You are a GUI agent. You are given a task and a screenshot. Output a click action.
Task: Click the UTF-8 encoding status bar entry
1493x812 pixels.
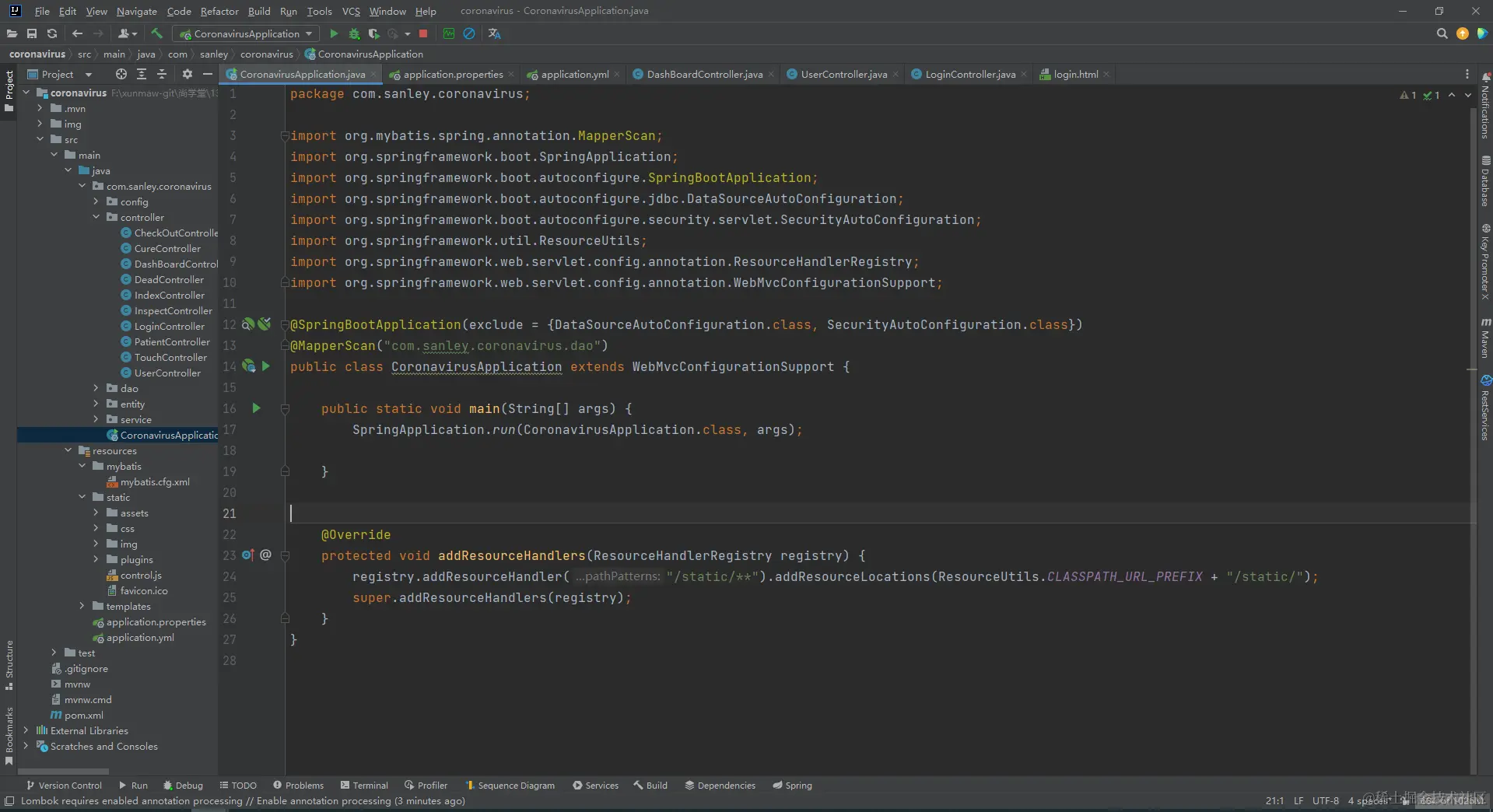click(x=1326, y=801)
